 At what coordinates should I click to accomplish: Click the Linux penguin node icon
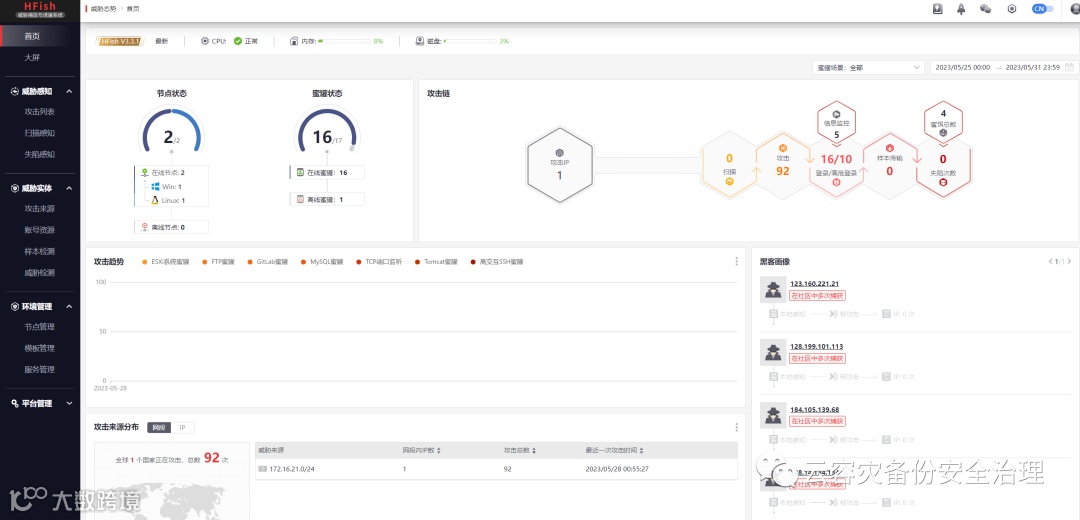point(156,200)
